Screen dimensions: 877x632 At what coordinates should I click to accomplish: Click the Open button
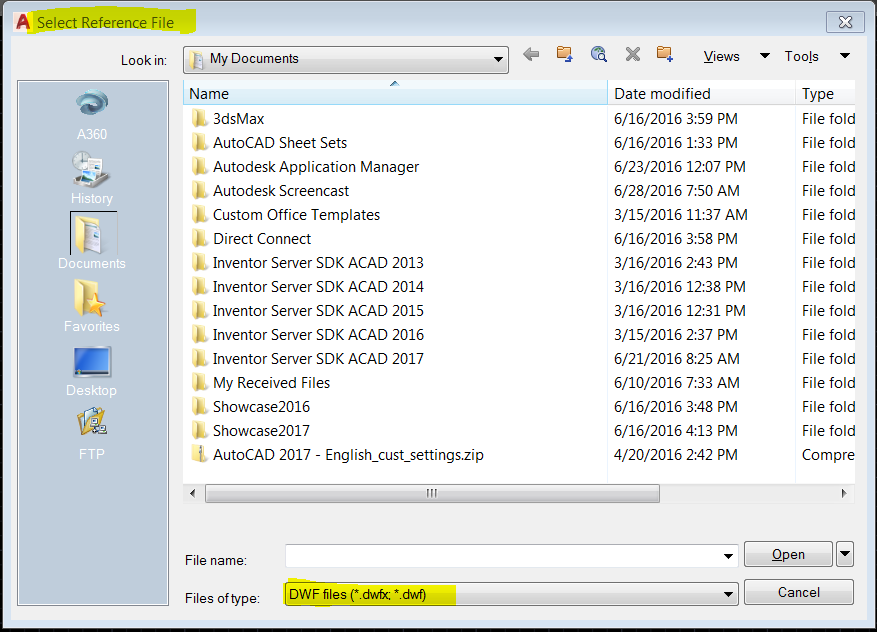click(x=788, y=554)
